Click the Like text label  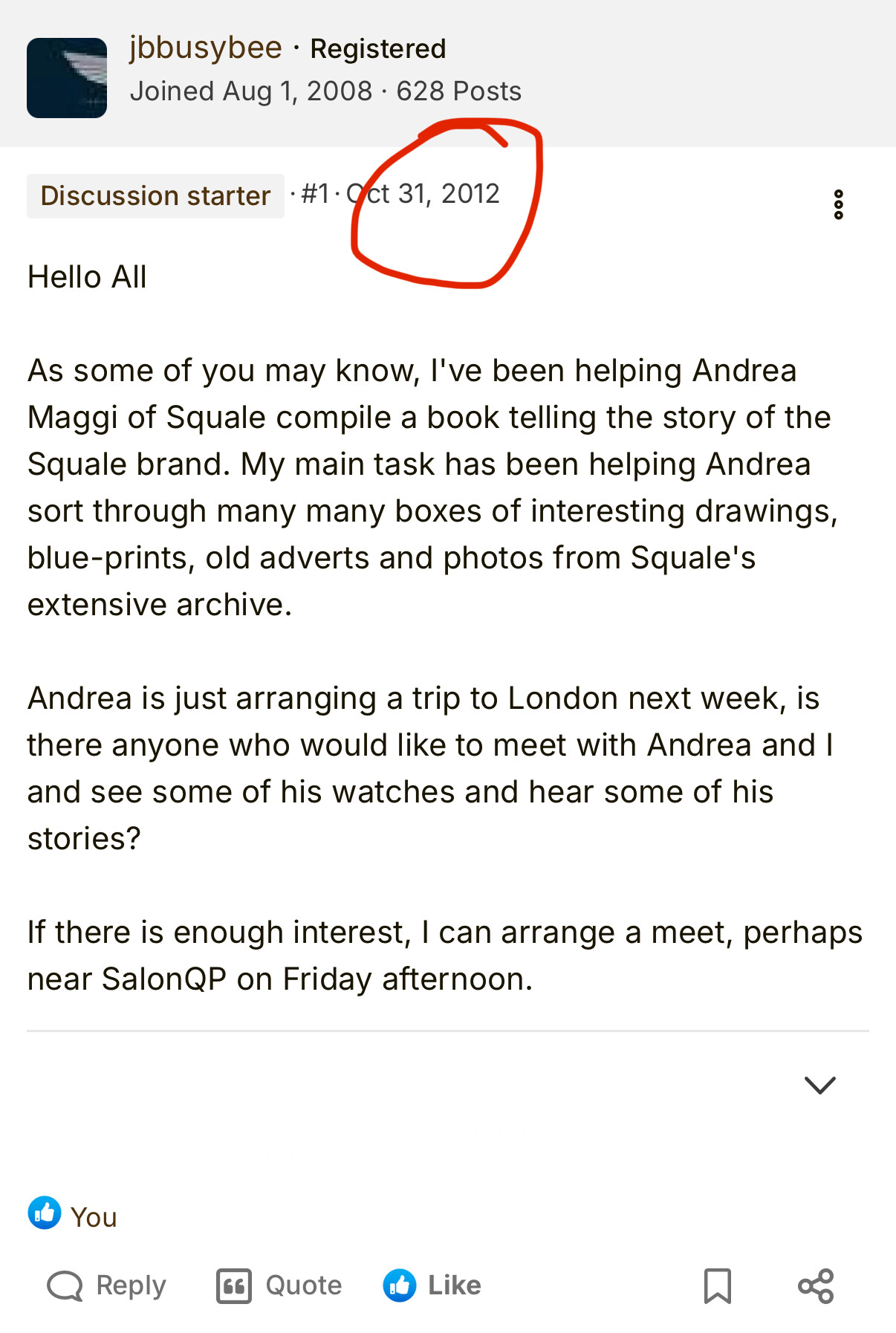coord(455,1285)
